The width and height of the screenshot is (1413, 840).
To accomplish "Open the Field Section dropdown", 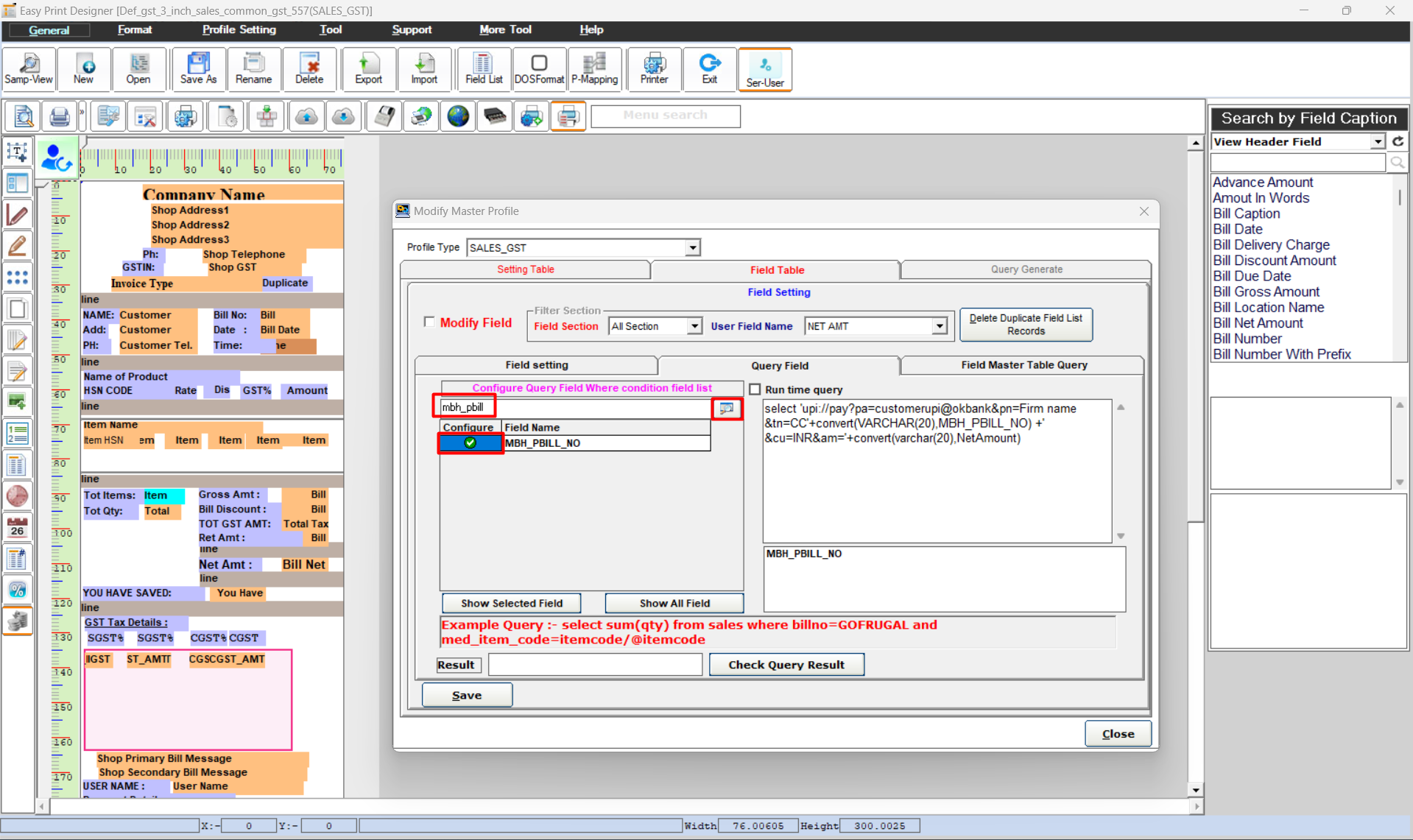I will [x=694, y=326].
